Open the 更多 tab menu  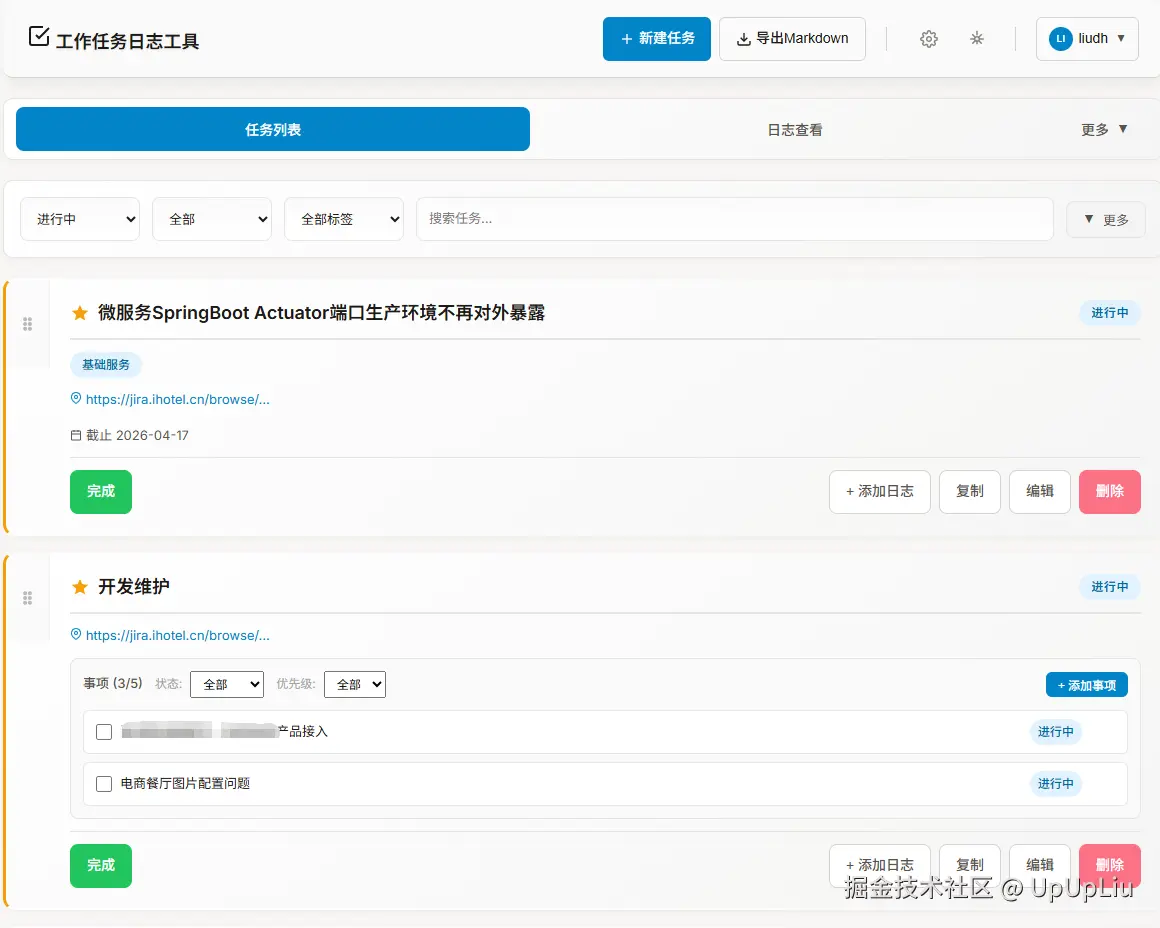[x=1104, y=130]
